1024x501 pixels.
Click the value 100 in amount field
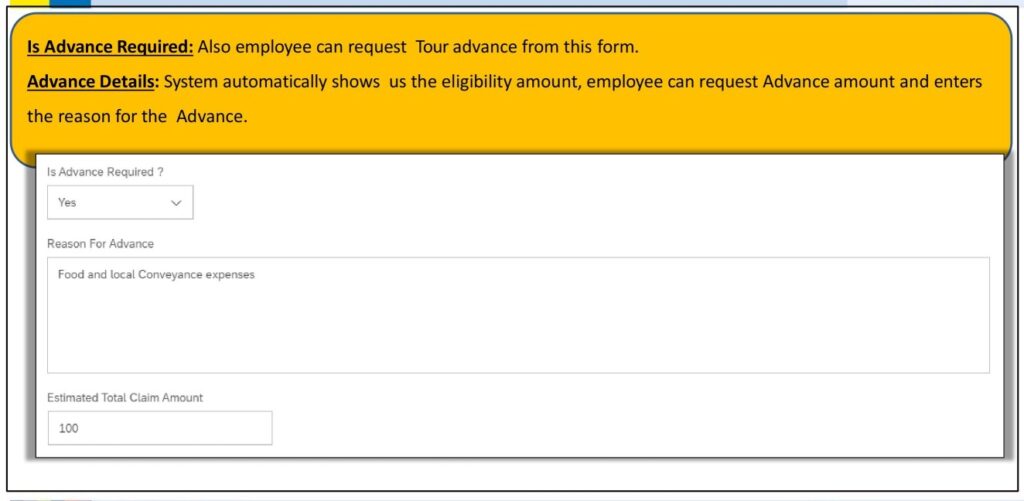pos(68,428)
